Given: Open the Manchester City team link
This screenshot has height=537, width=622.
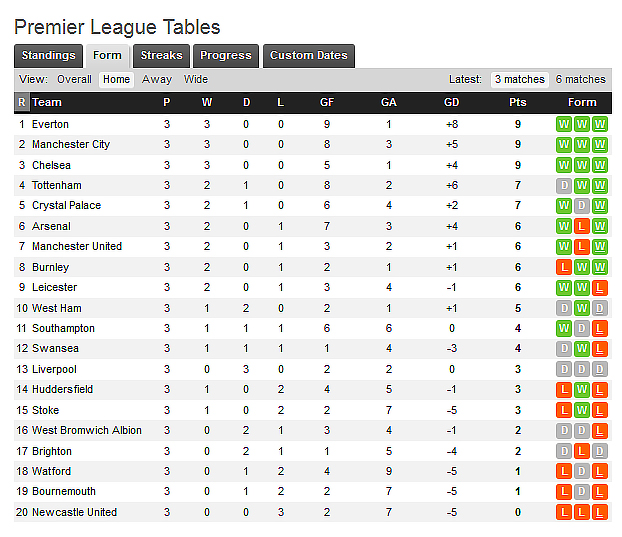Looking at the screenshot, I should pyautogui.click(x=71, y=144).
